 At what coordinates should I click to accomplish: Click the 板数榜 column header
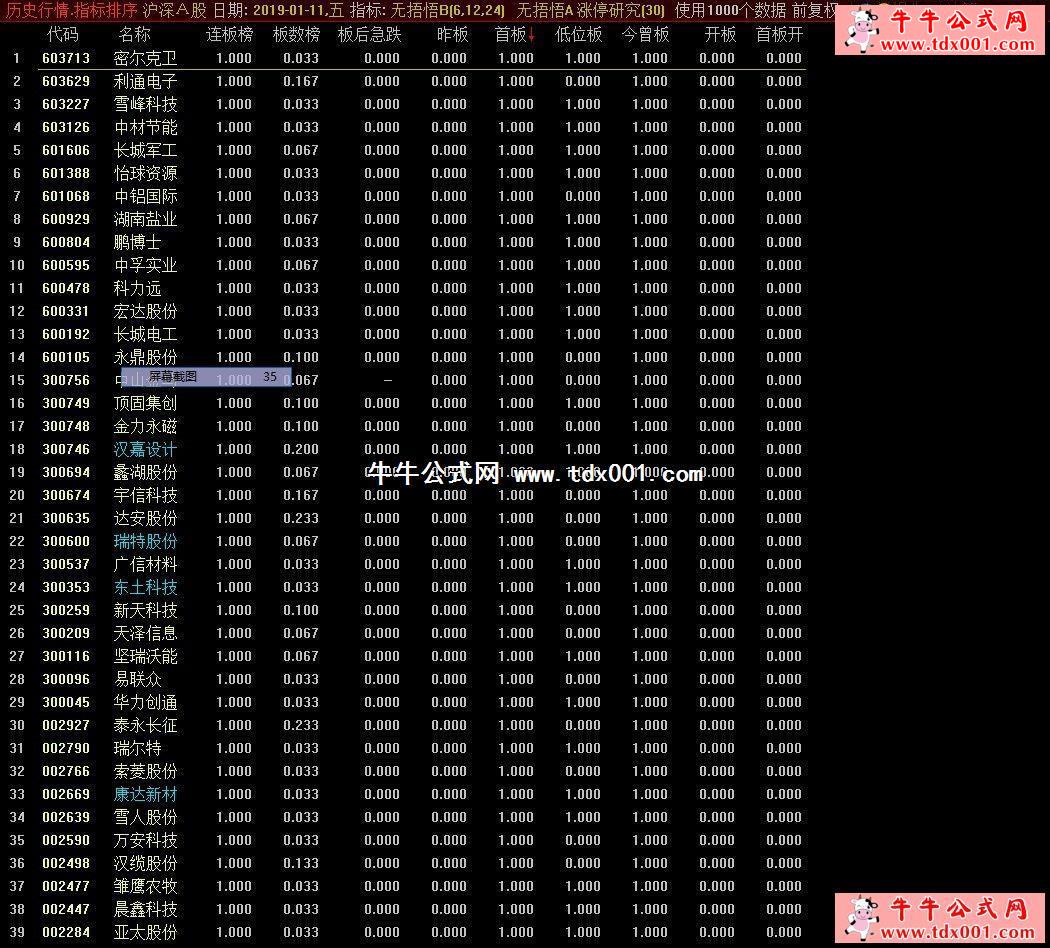[296, 34]
